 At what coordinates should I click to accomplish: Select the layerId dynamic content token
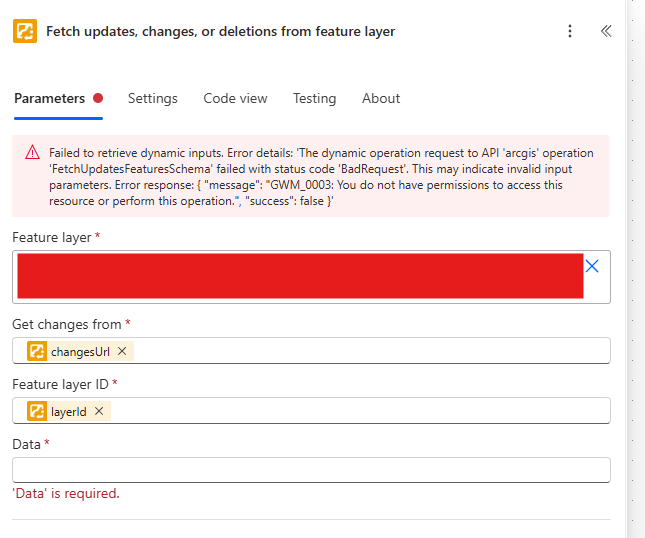coord(69,411)
